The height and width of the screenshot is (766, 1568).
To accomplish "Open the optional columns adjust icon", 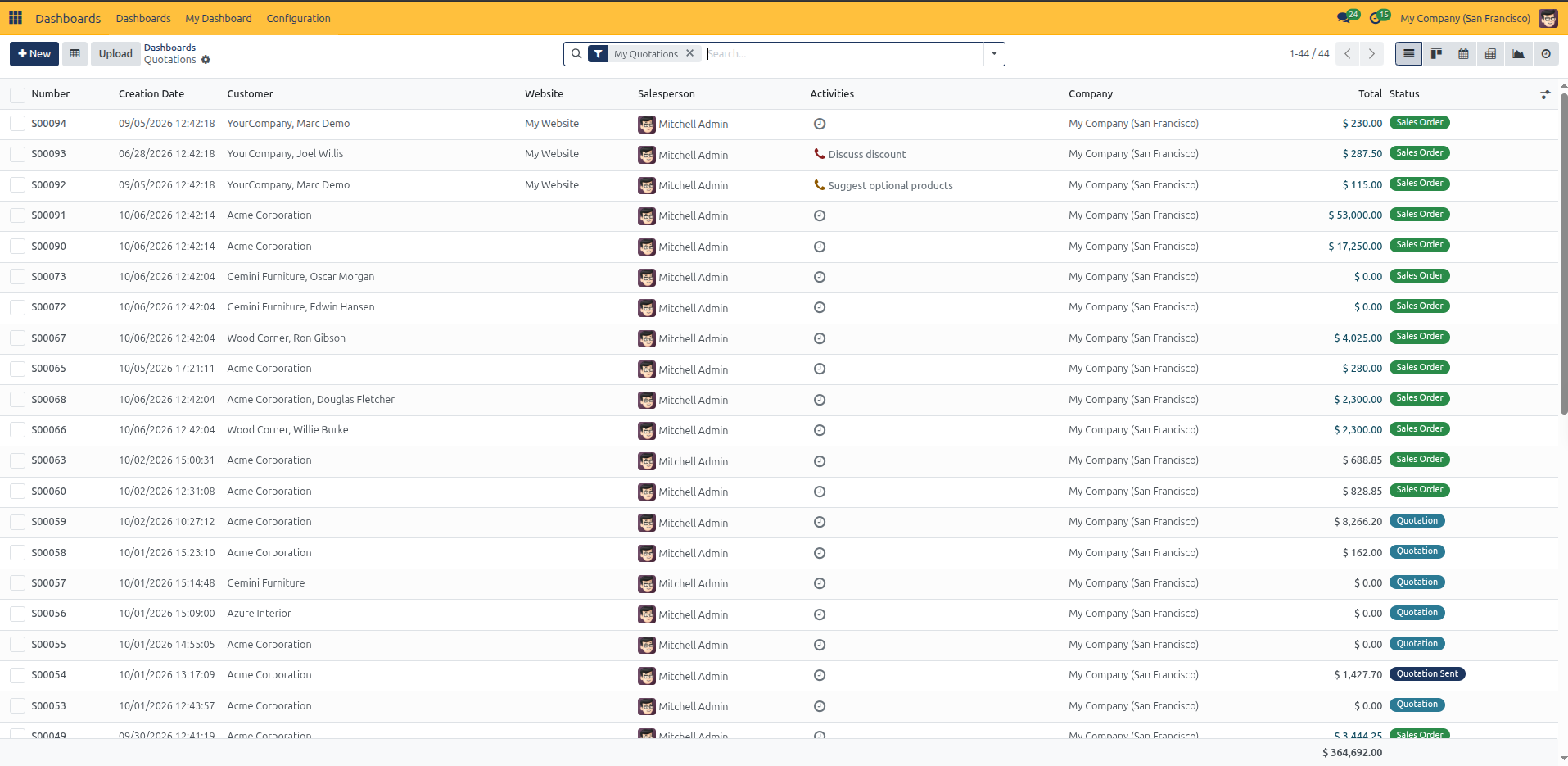I will [x=1545, y=94].
